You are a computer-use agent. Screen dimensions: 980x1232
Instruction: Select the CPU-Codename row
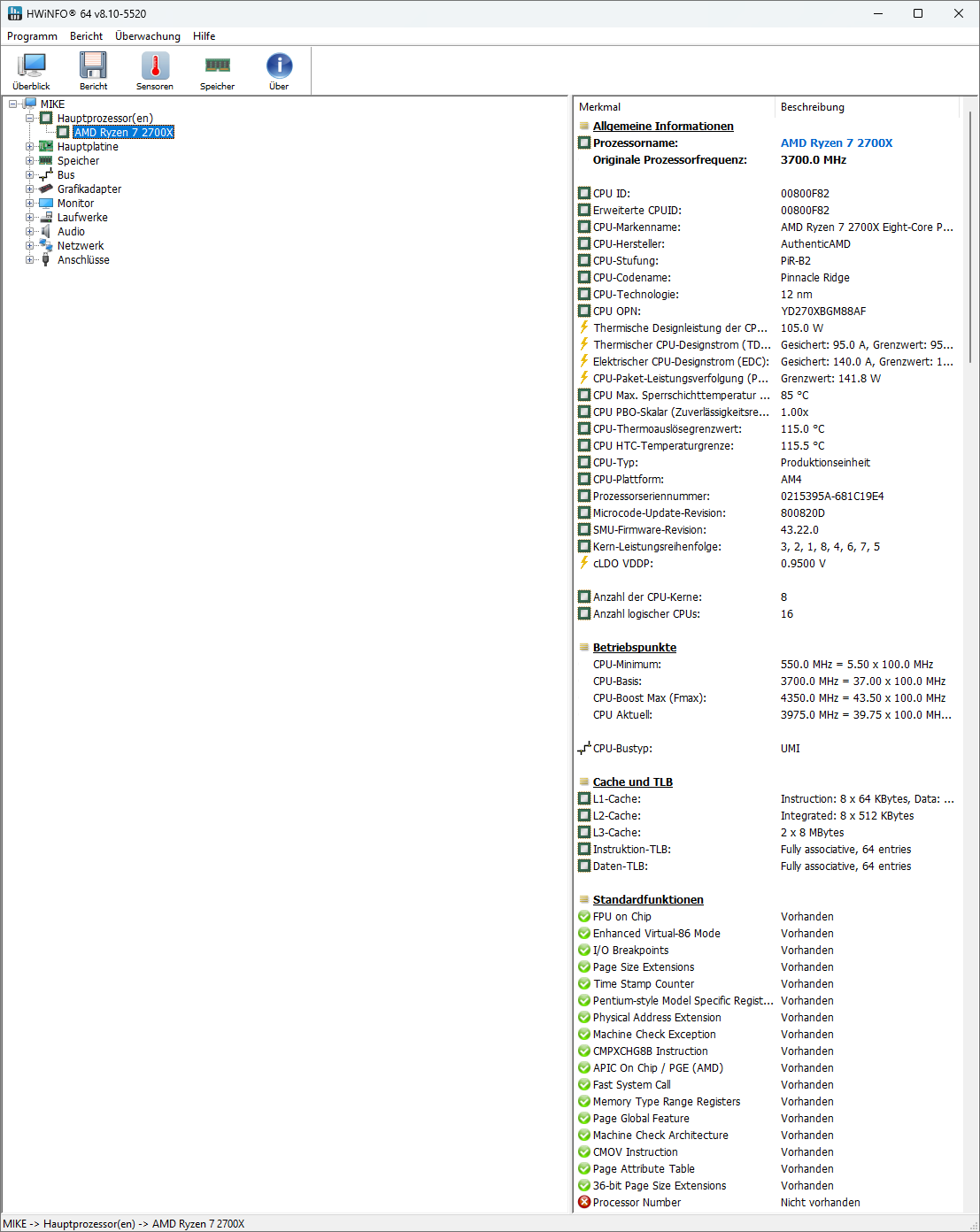click(767, 278)
